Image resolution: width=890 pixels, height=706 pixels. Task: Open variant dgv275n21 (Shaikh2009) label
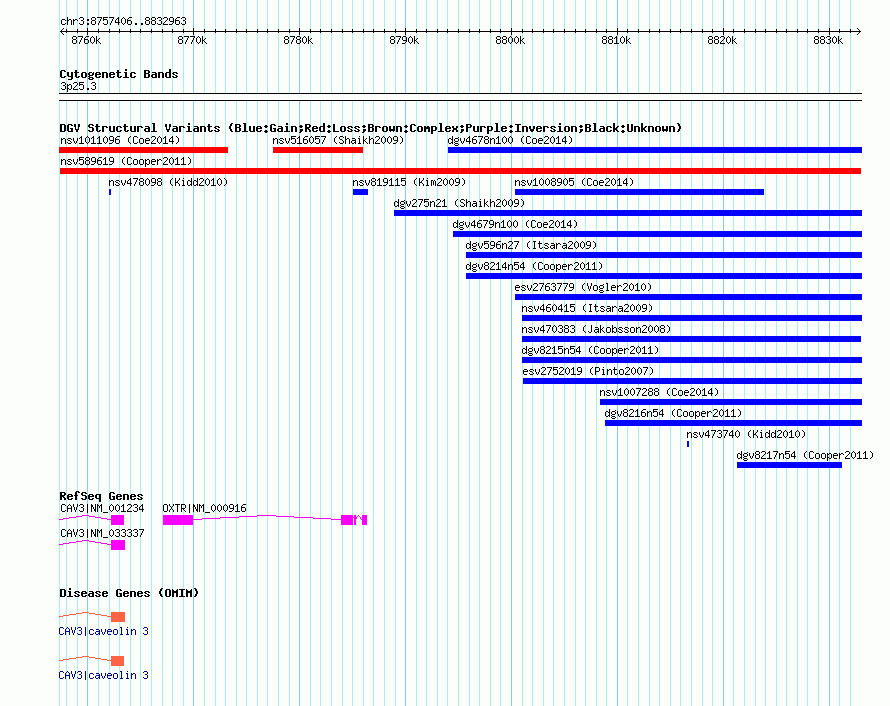coord(459,203)
